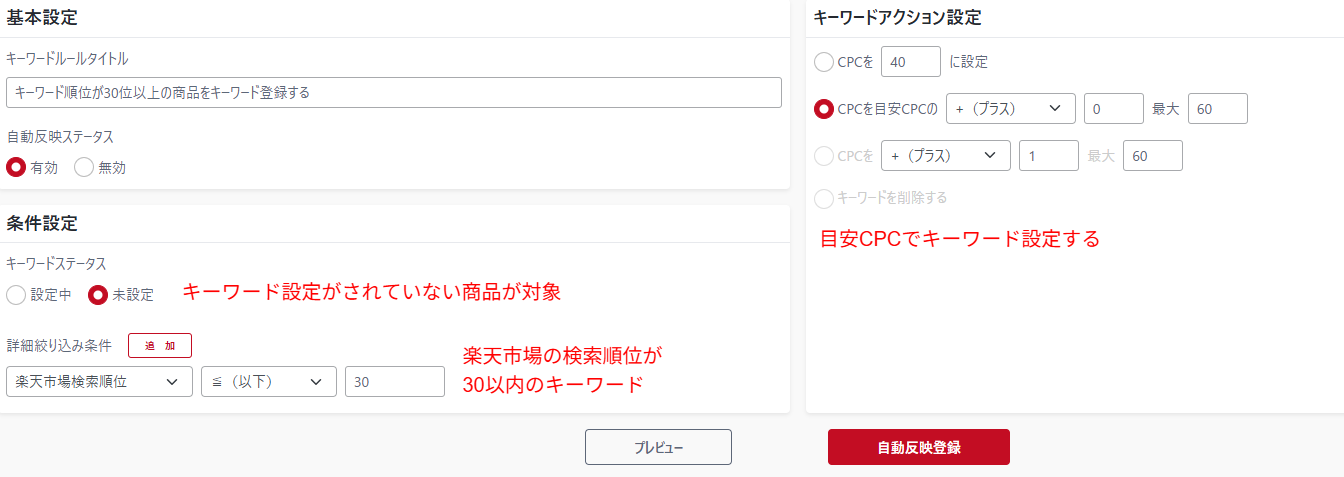Choose 未設定 keyword status option
This screenshot has height=477, width=1344.
(x=98, y=295)
